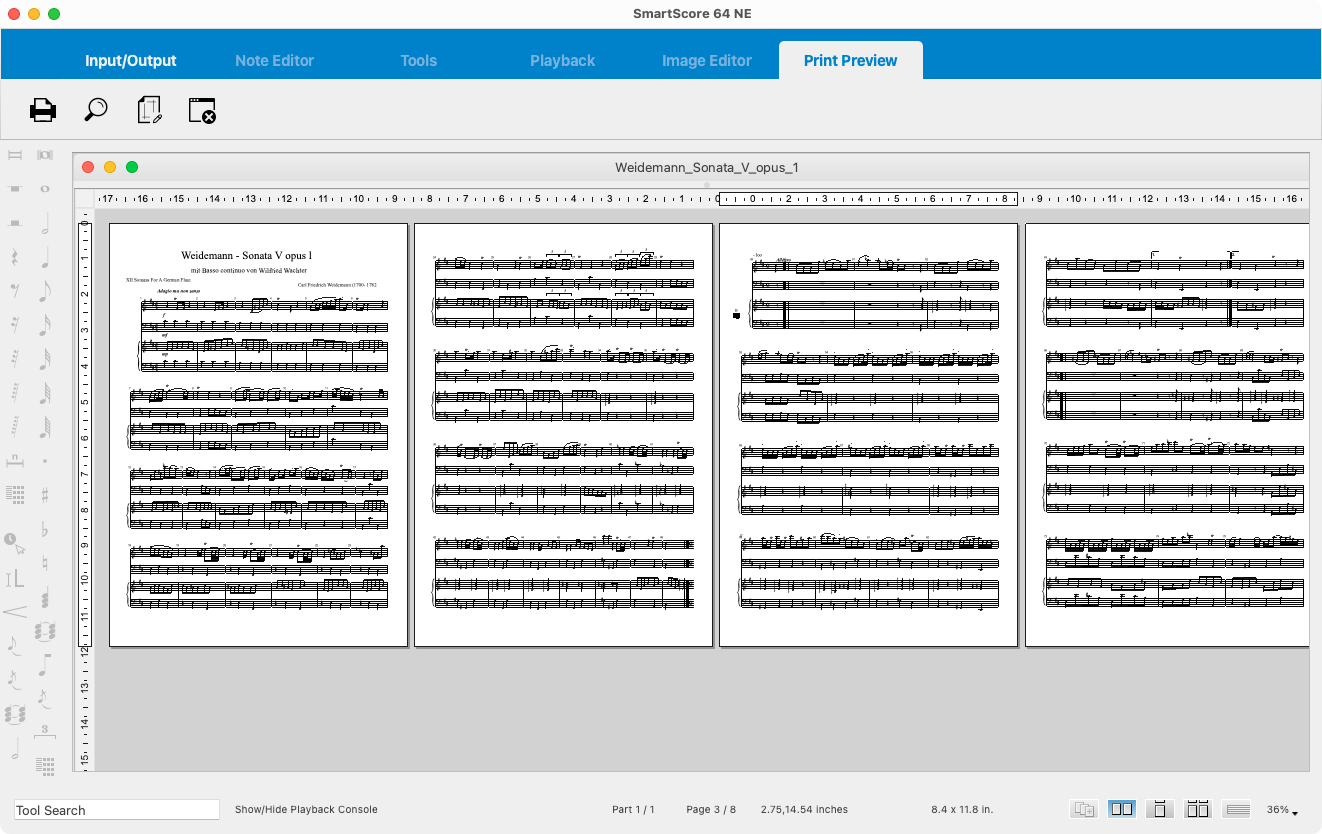The width and height of the screenshot is (1322, 834).
Task: Choose the clock-and-cursor tool
Action: (14, 543)
